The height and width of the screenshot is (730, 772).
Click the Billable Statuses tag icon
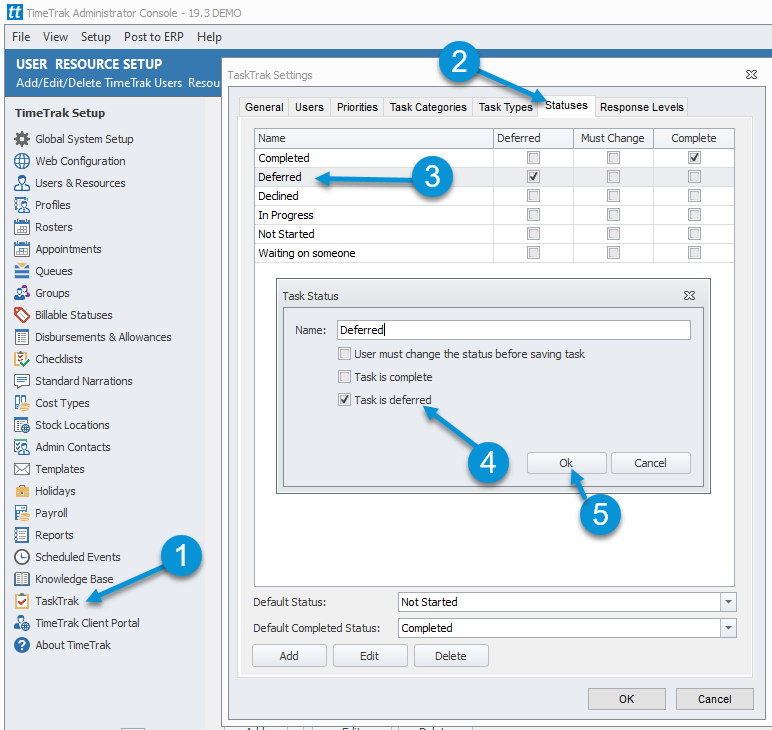[22, 315]
